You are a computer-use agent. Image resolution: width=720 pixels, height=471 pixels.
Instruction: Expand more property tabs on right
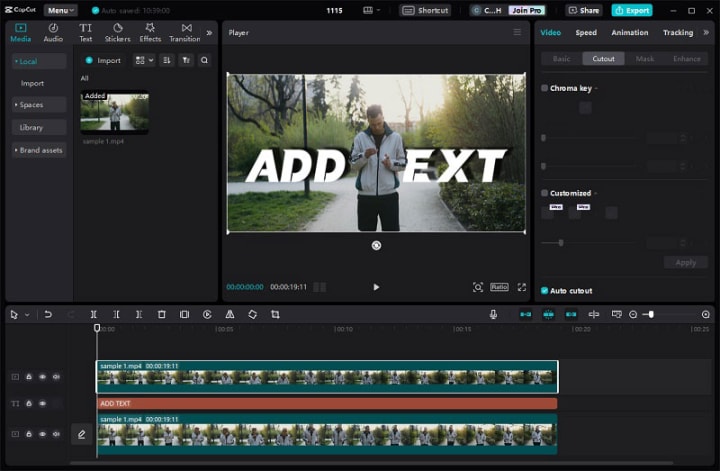click(706, 33)
